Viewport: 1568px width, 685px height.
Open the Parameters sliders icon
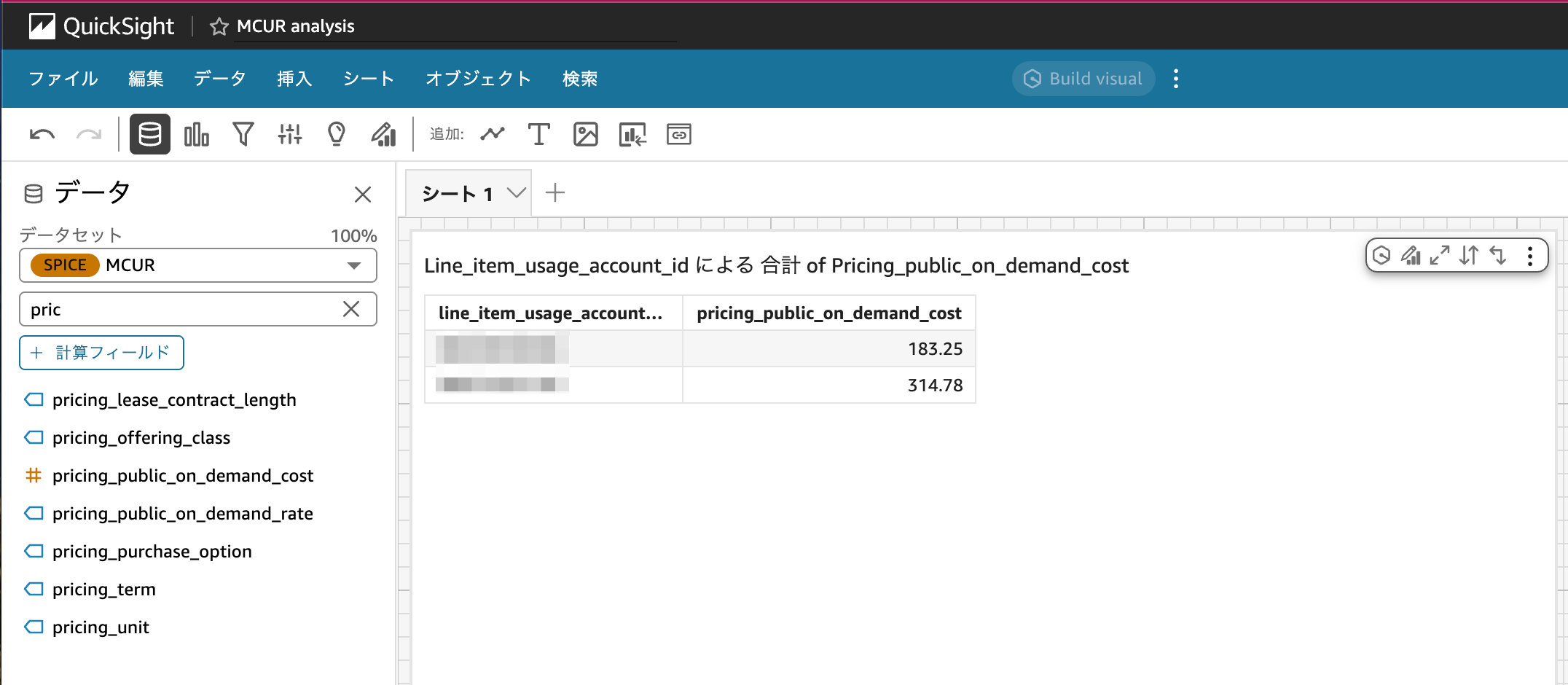click(x=290, y=135)
